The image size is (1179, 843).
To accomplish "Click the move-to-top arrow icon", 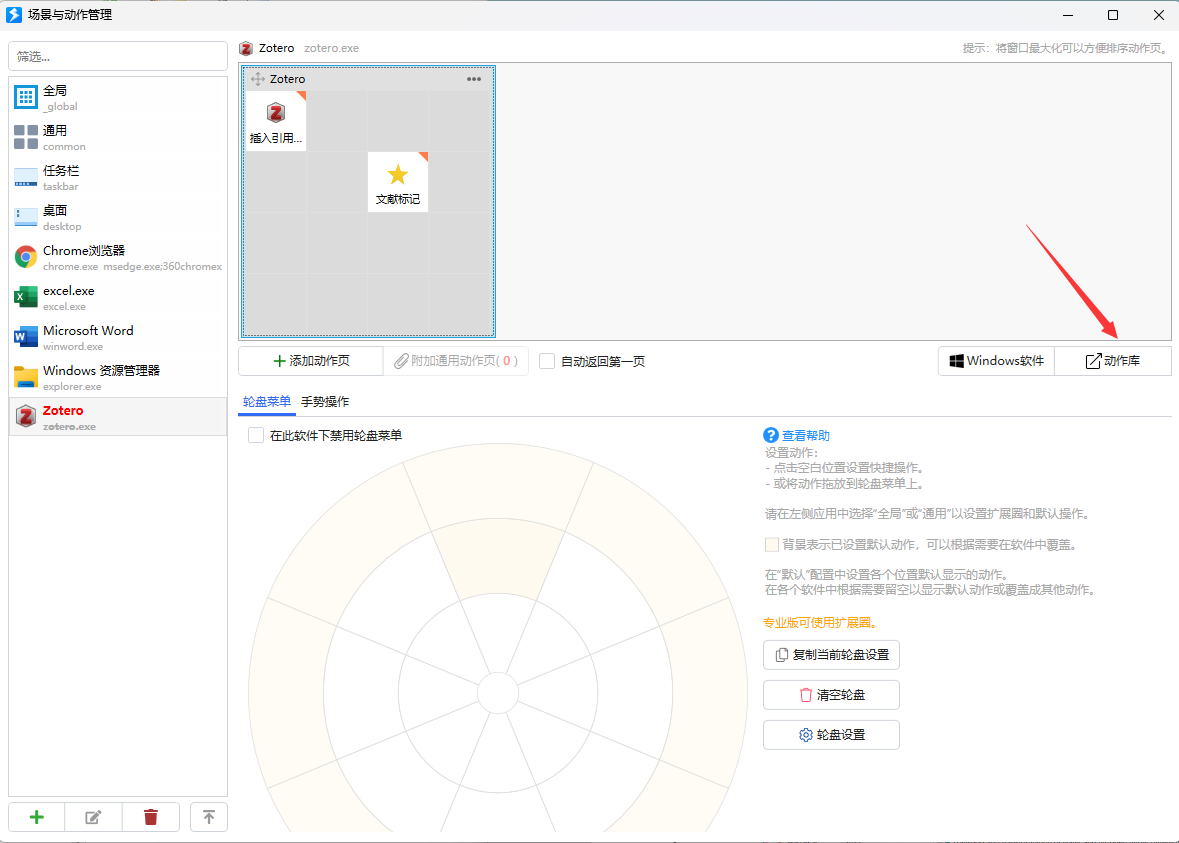I will 209,817.
